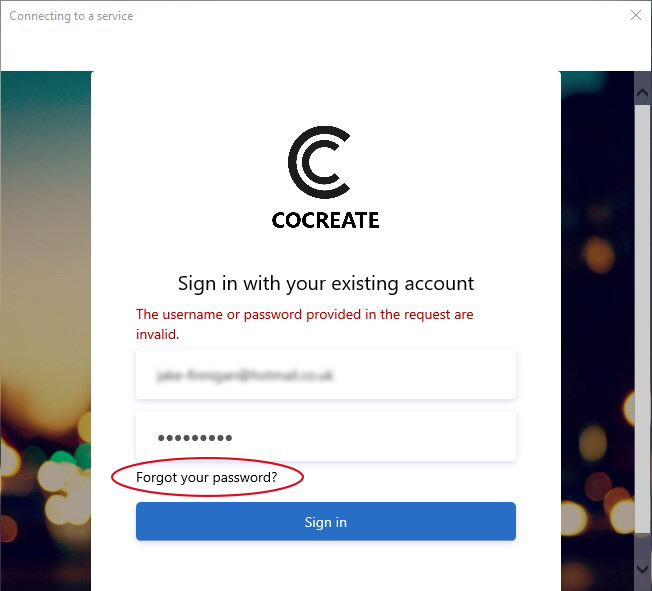Viewport: 652px width, 591px height.
Task: Click the COCREATE wordmark text
Action: pos(325,220)
